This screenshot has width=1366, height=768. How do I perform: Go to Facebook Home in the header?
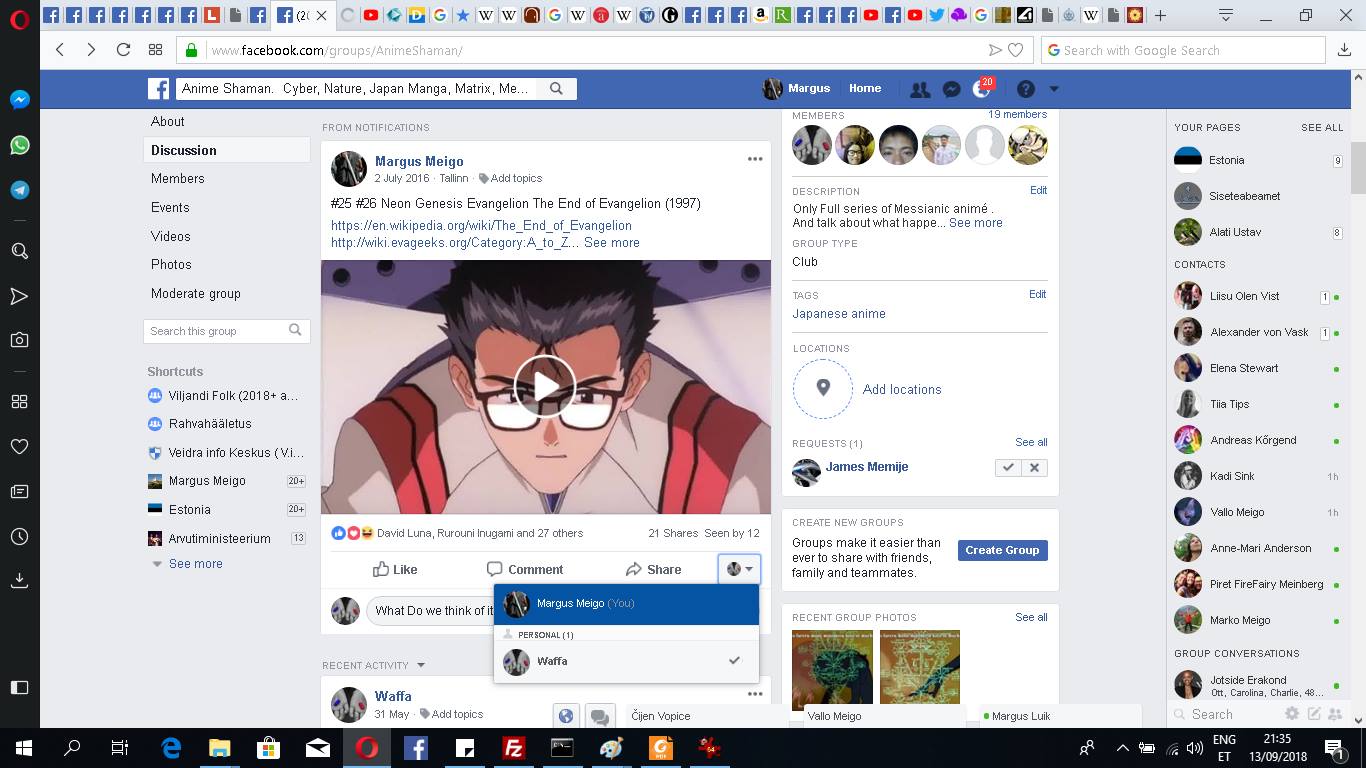coord(865,88)
